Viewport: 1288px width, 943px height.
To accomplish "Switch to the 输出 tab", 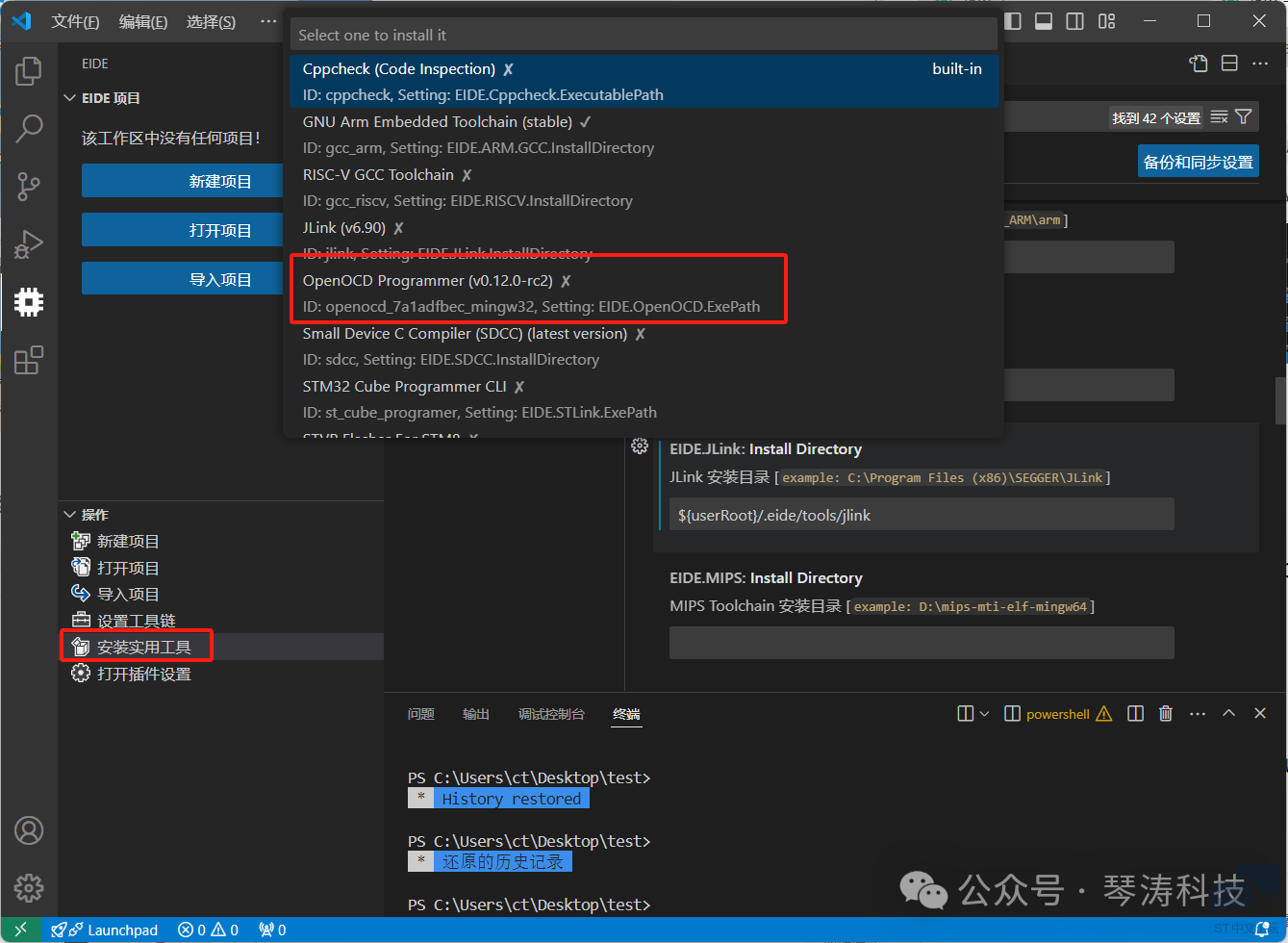I will coord(476,714).
